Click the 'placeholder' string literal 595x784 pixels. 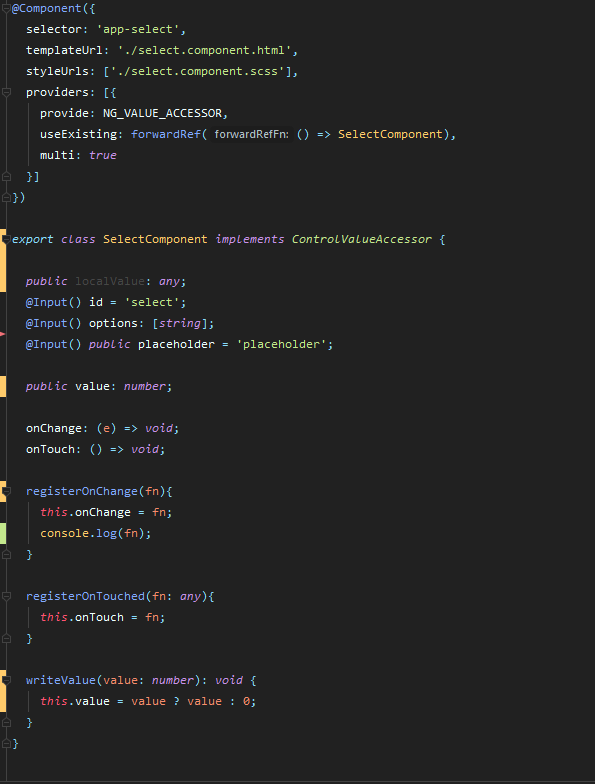point(282,344)
